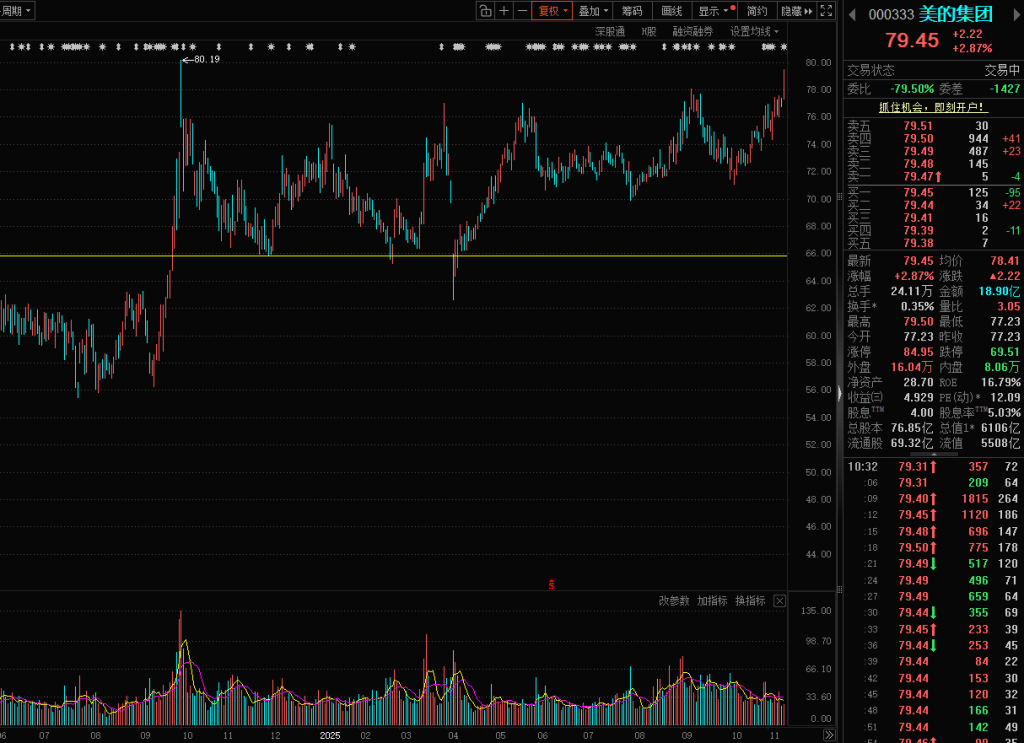The width and height of the screenshot is (1024, 743).
Task: Enter fullscreen chart mode via the expand icon
Action: [826, 11]
